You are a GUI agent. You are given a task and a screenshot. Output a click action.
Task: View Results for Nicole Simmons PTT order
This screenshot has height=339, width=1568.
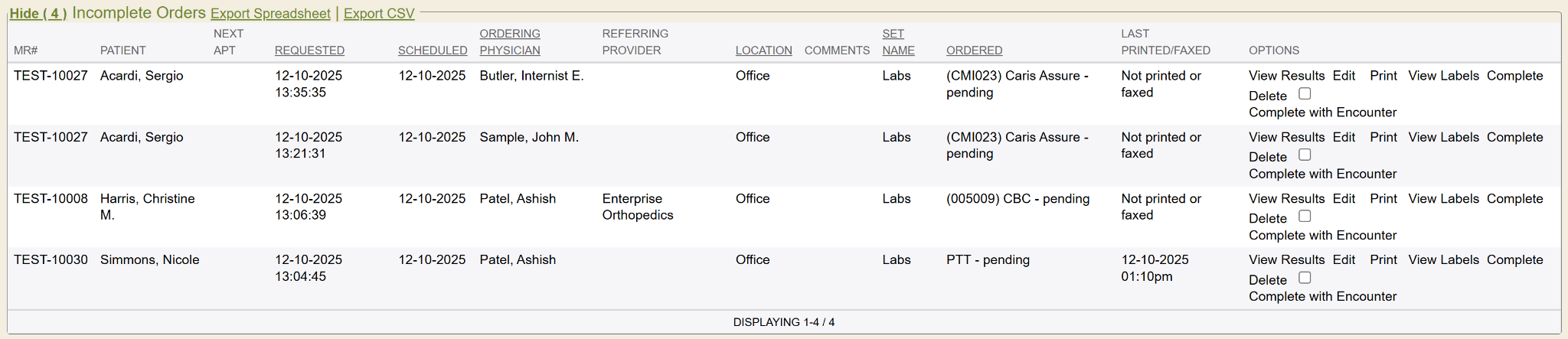click(x=1286, y=259)
